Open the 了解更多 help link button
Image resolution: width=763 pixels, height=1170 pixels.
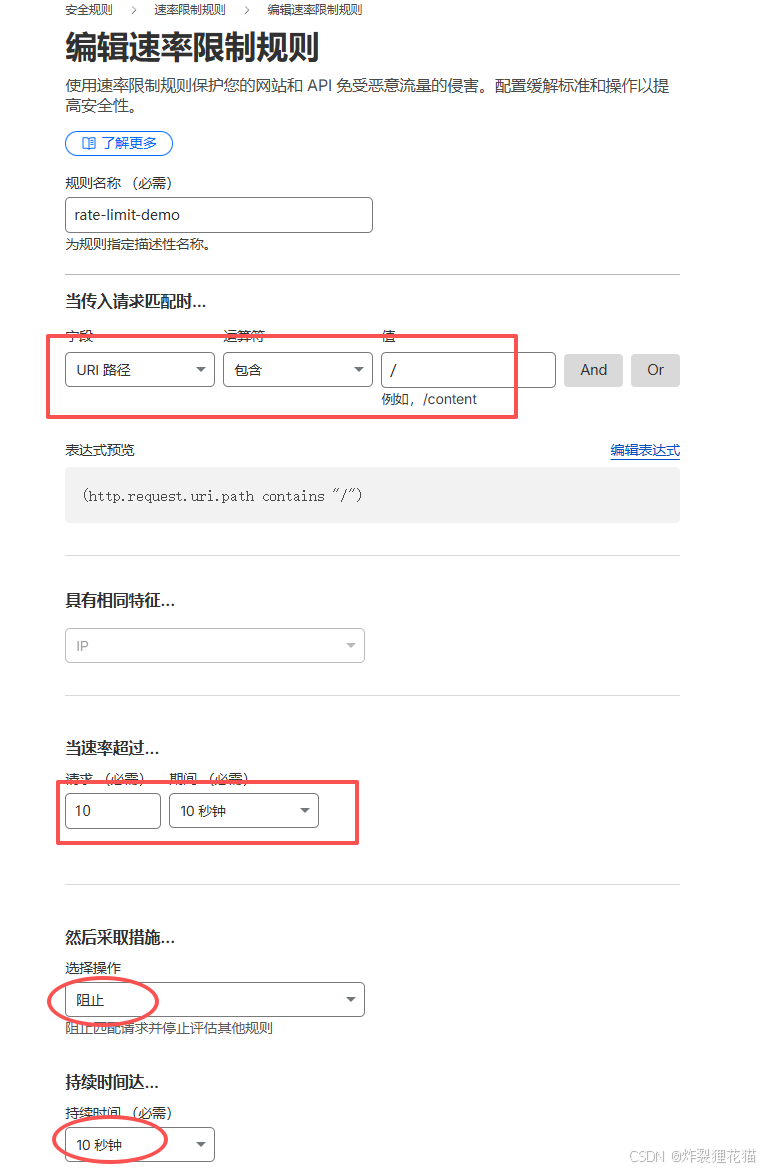(x=119, y=143)
